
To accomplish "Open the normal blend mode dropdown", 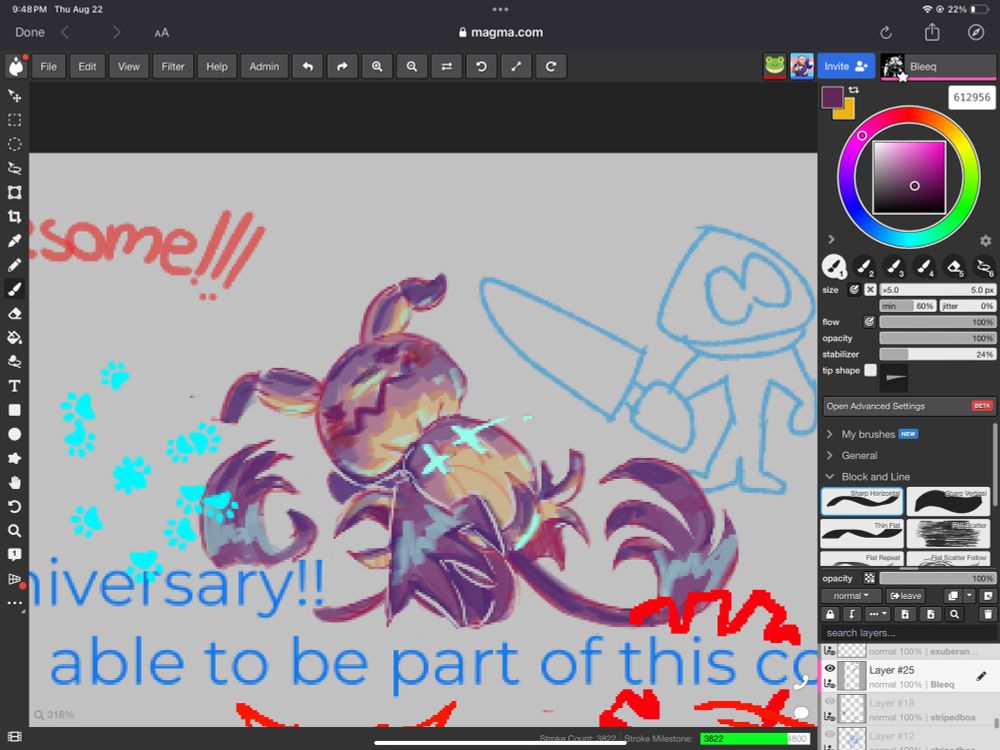I will pyautogui.click(x=851, y=596).
